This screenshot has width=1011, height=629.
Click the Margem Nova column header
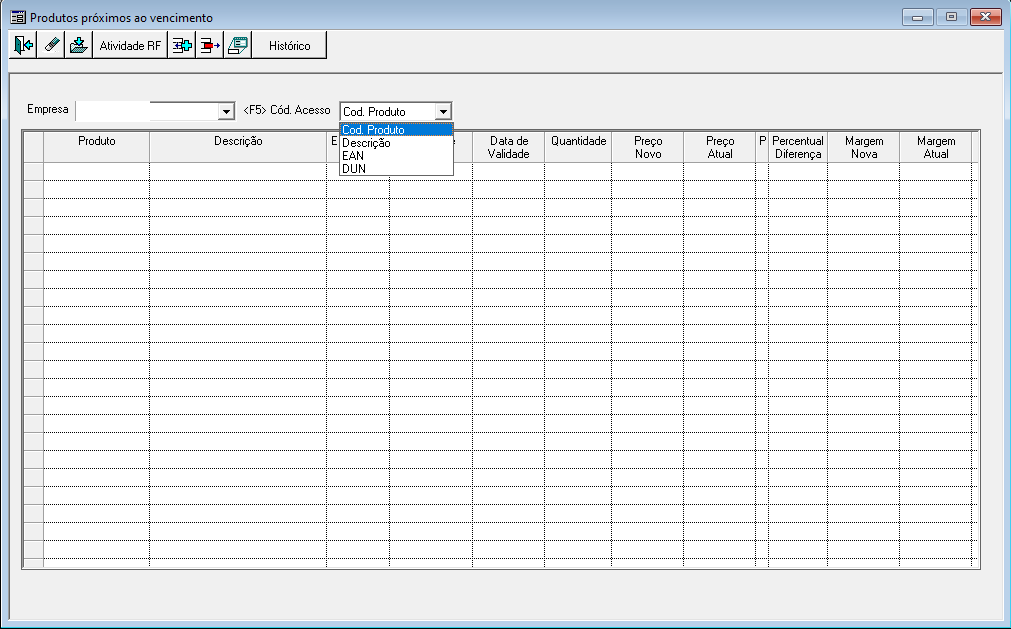864,147
